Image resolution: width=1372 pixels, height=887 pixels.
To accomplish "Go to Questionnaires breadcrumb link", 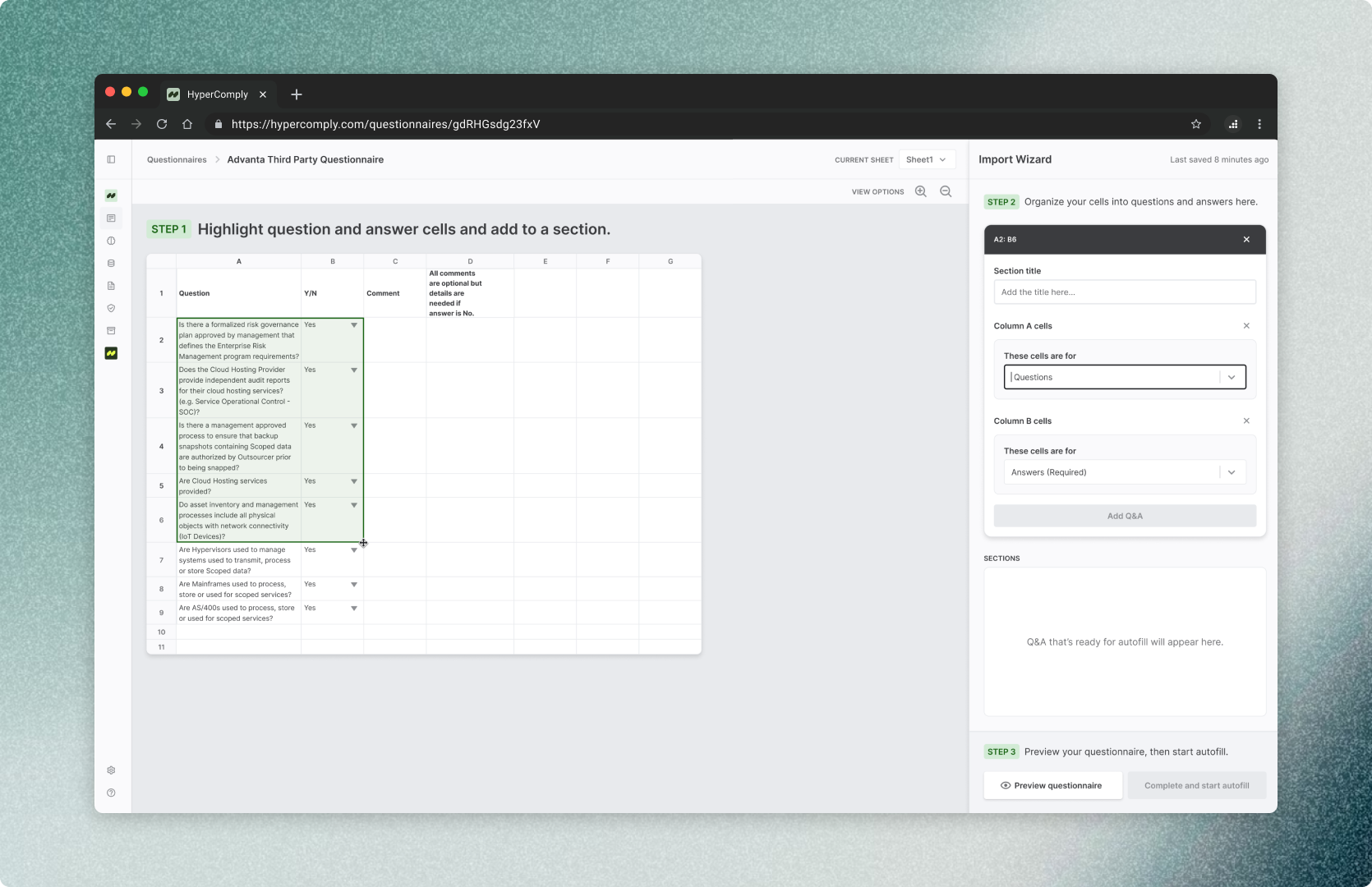I will pyautogui.click(x=177, y=159).
